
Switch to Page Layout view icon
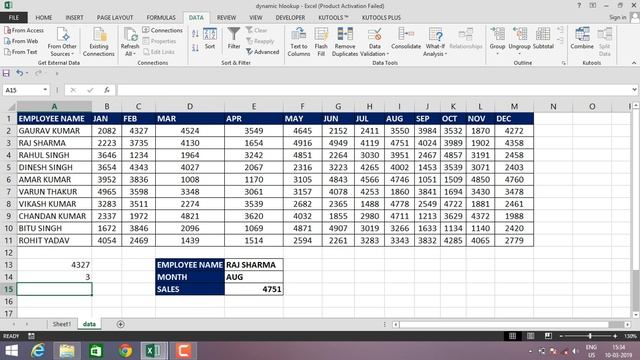click(x=530, y=336)
